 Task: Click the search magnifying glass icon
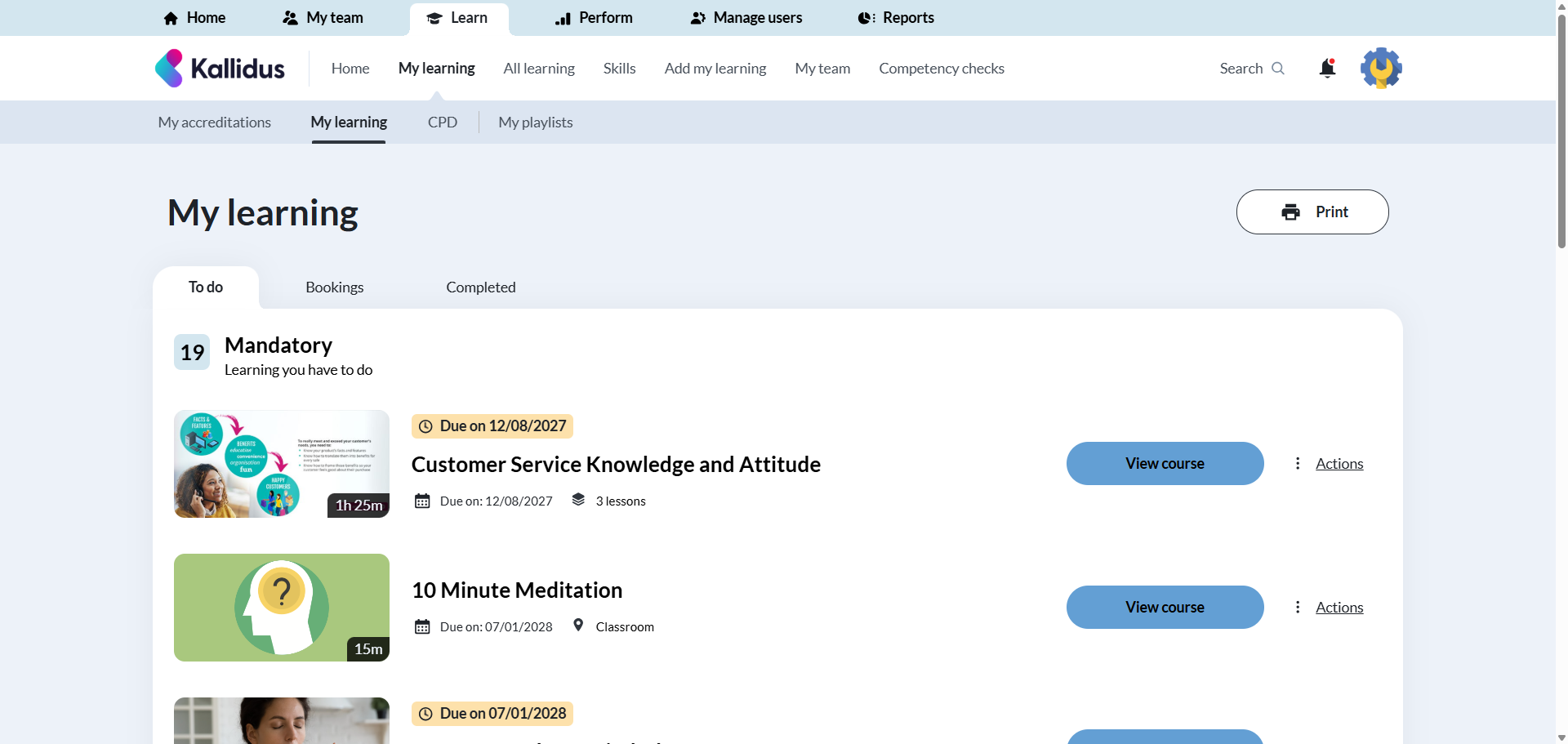(1278, 69)
